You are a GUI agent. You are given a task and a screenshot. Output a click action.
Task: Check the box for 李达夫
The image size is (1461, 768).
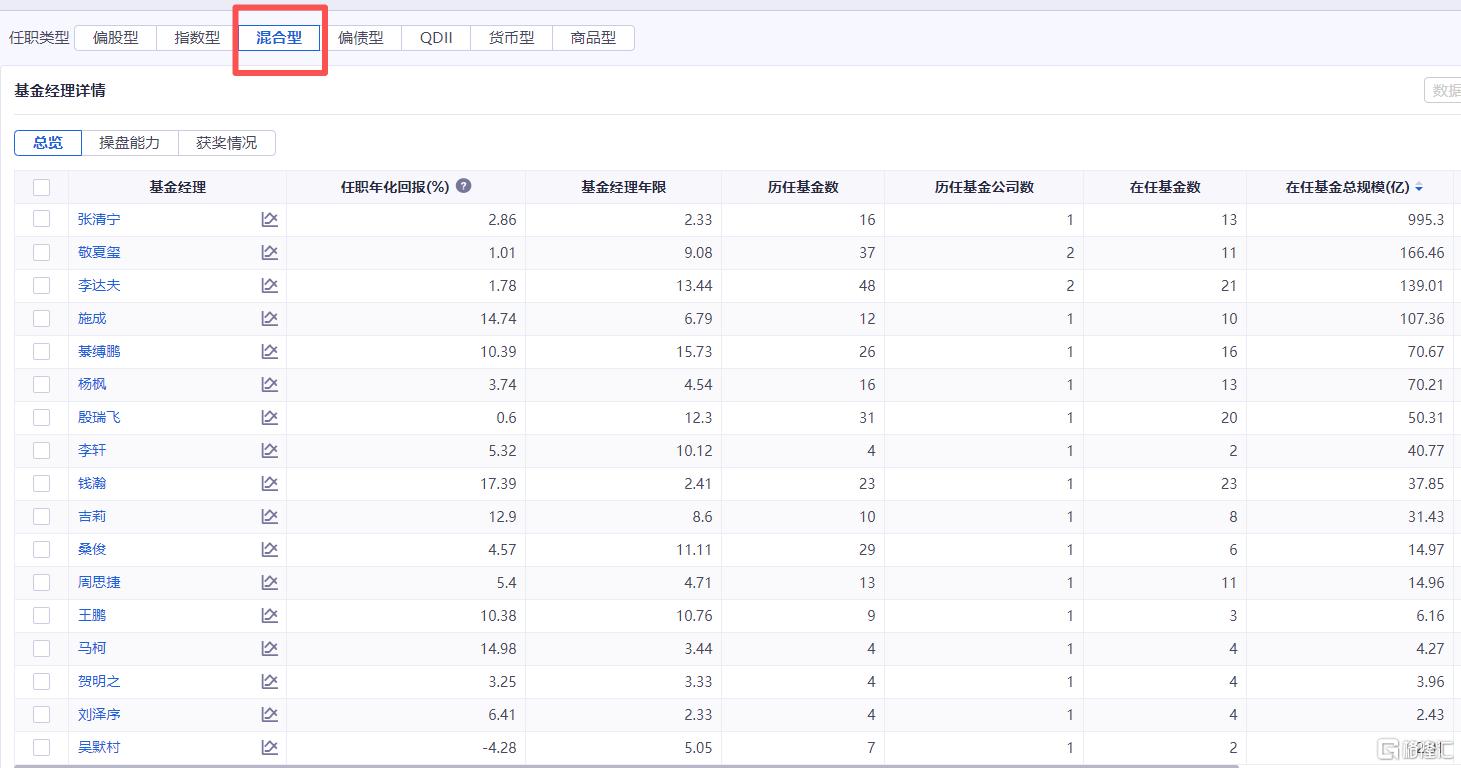point(41,285)
